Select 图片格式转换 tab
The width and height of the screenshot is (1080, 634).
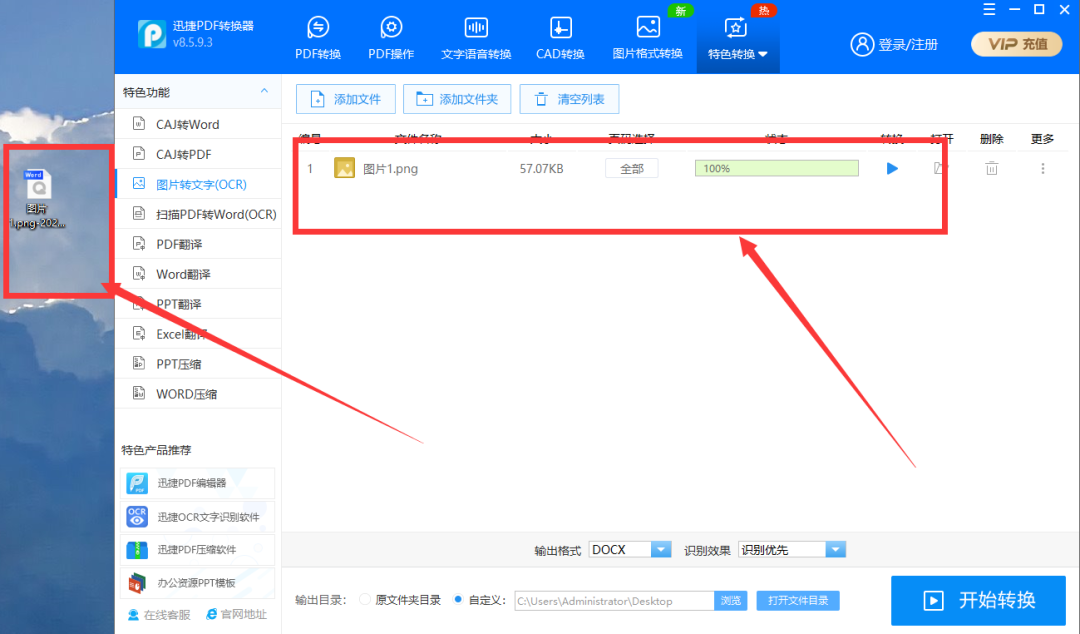coord(647,38)
